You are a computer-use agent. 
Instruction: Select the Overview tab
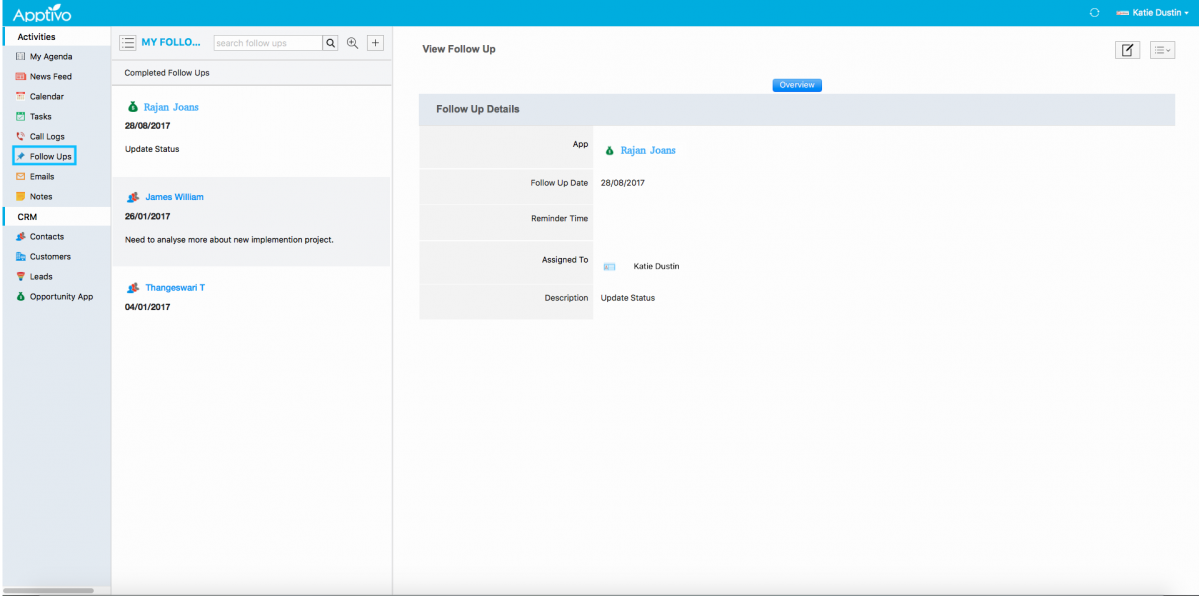[797, 85]
